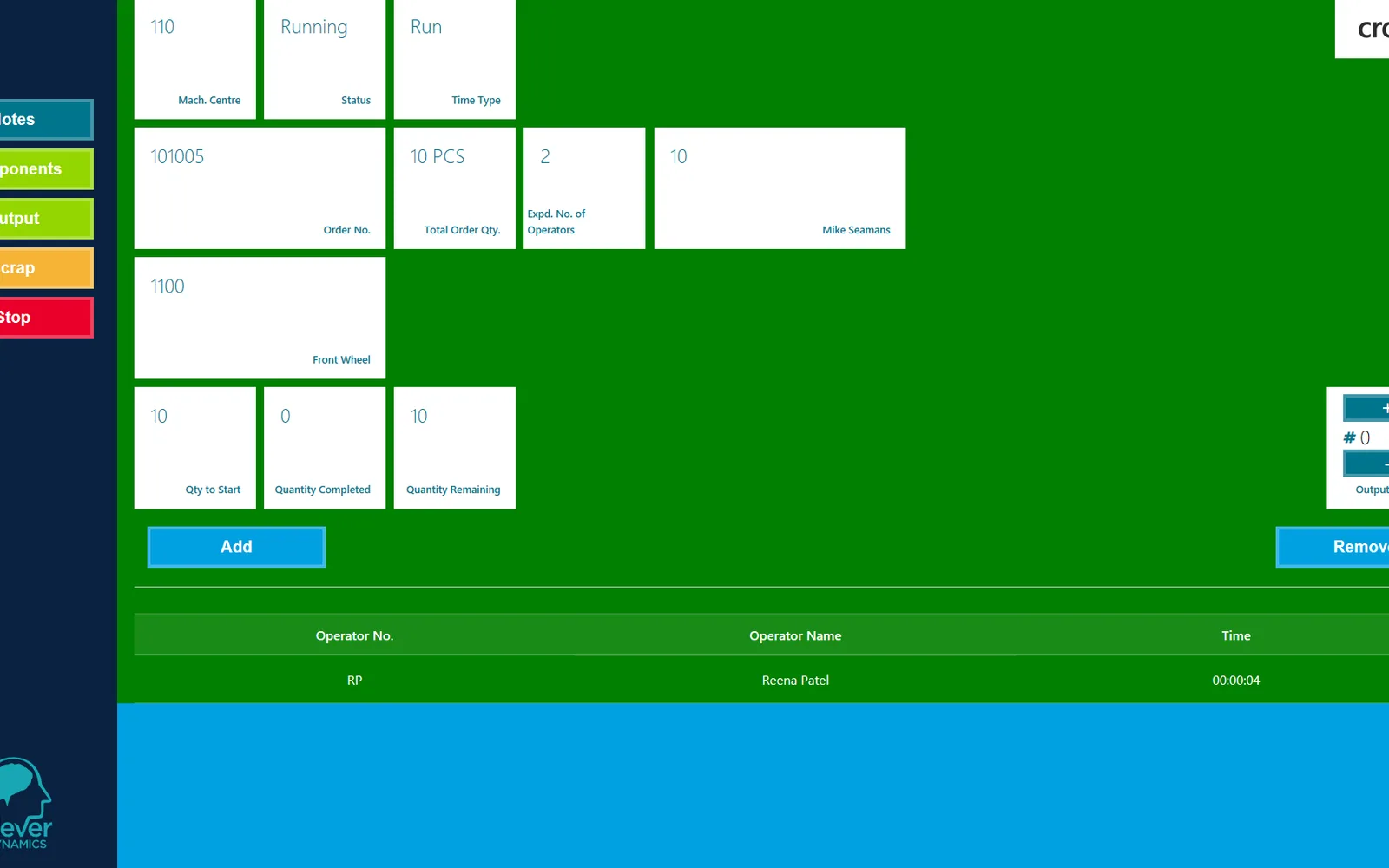Increase output count with the plus stepper

(1366, 408)
